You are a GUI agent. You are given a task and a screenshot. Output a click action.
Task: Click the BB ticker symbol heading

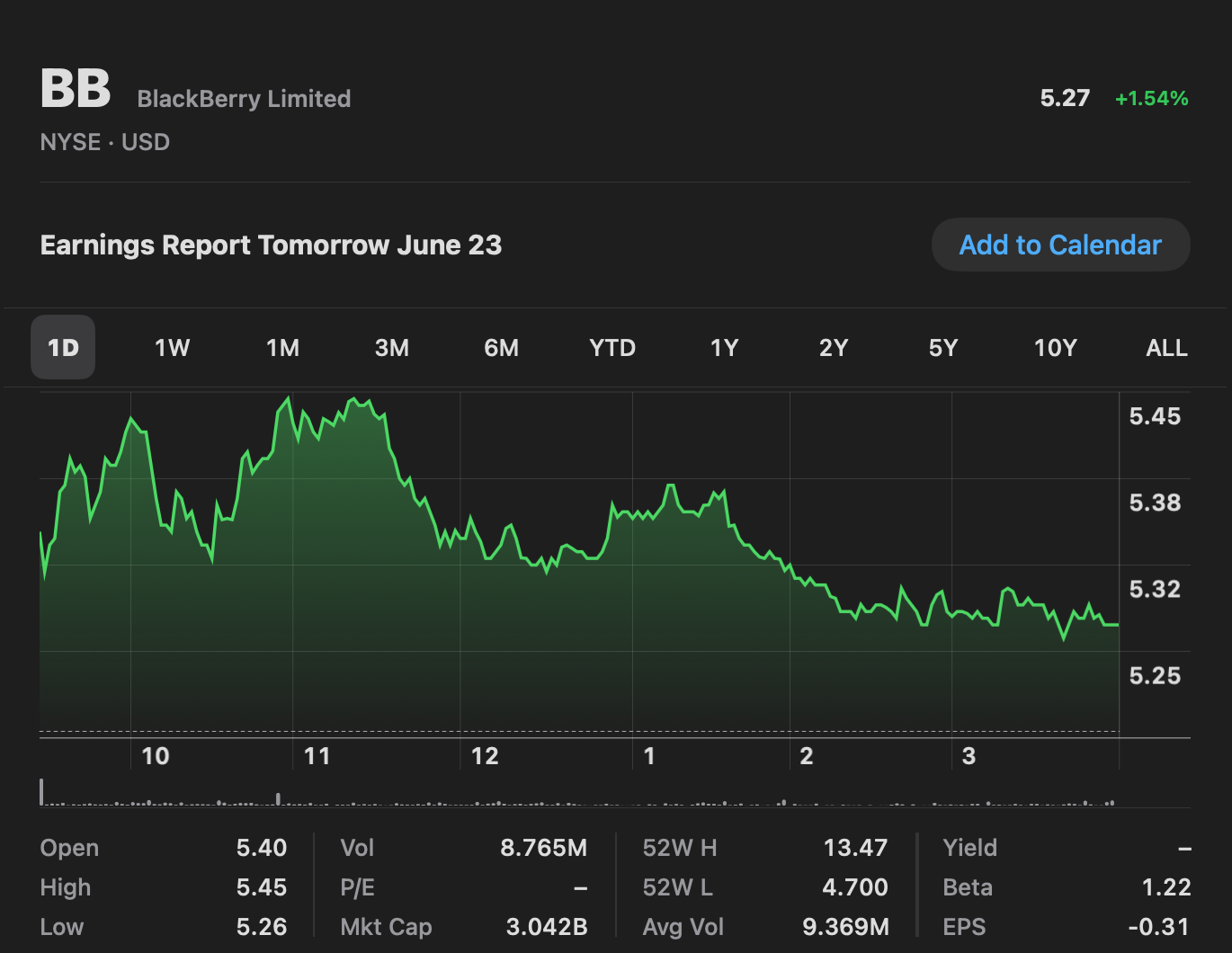[x=76, y=89]
